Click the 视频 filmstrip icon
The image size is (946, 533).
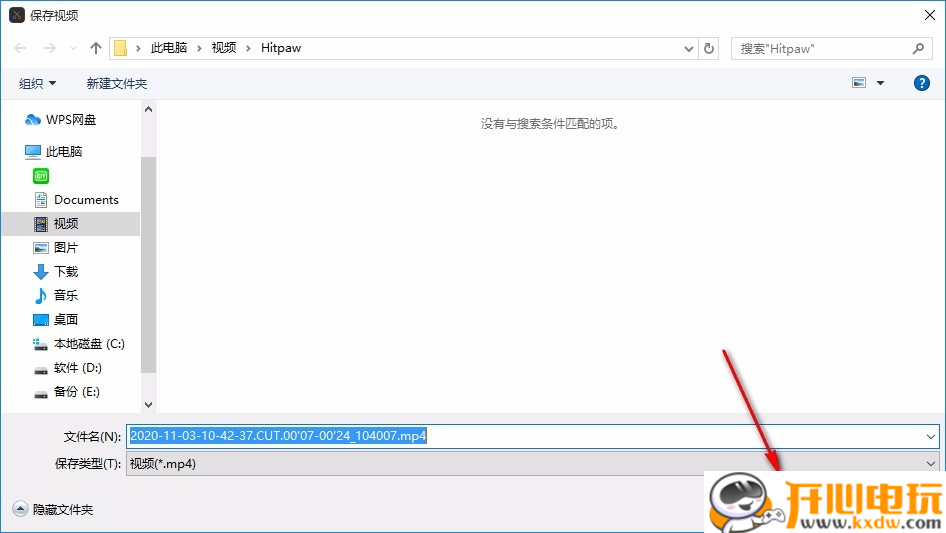pyautogui.click(x=41, y=224)
